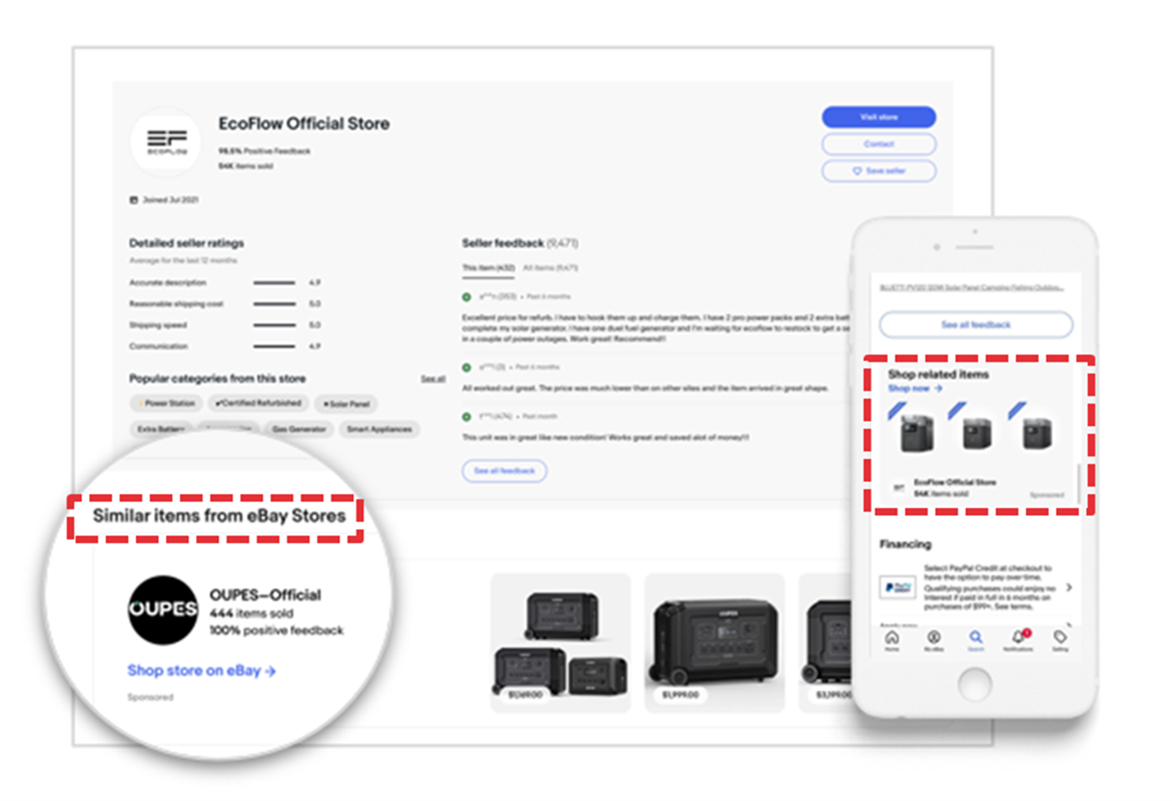
Task: Click the EcoFlow store logo
Action: pyautogui.click(x=166, y=140)
